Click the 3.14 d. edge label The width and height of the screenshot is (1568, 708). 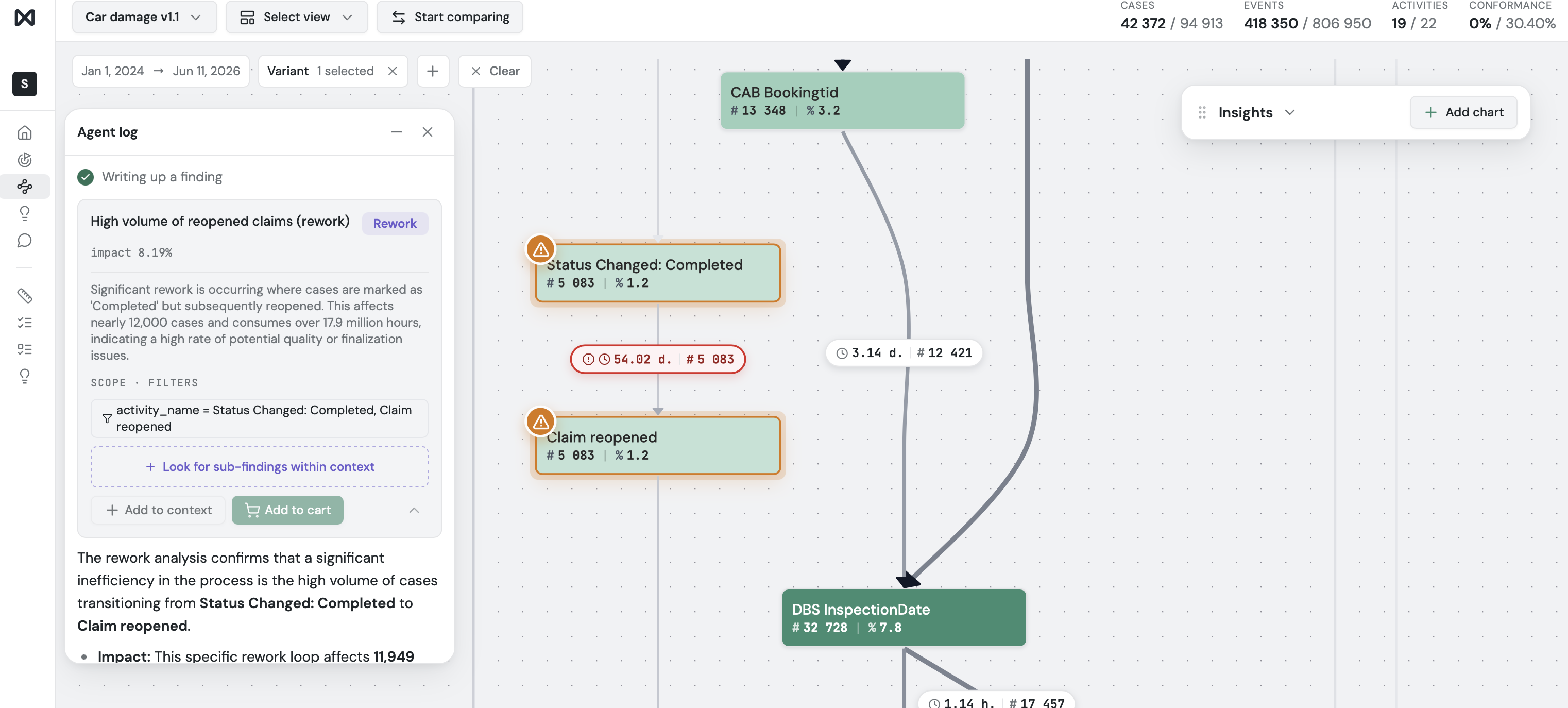[904, 353]
